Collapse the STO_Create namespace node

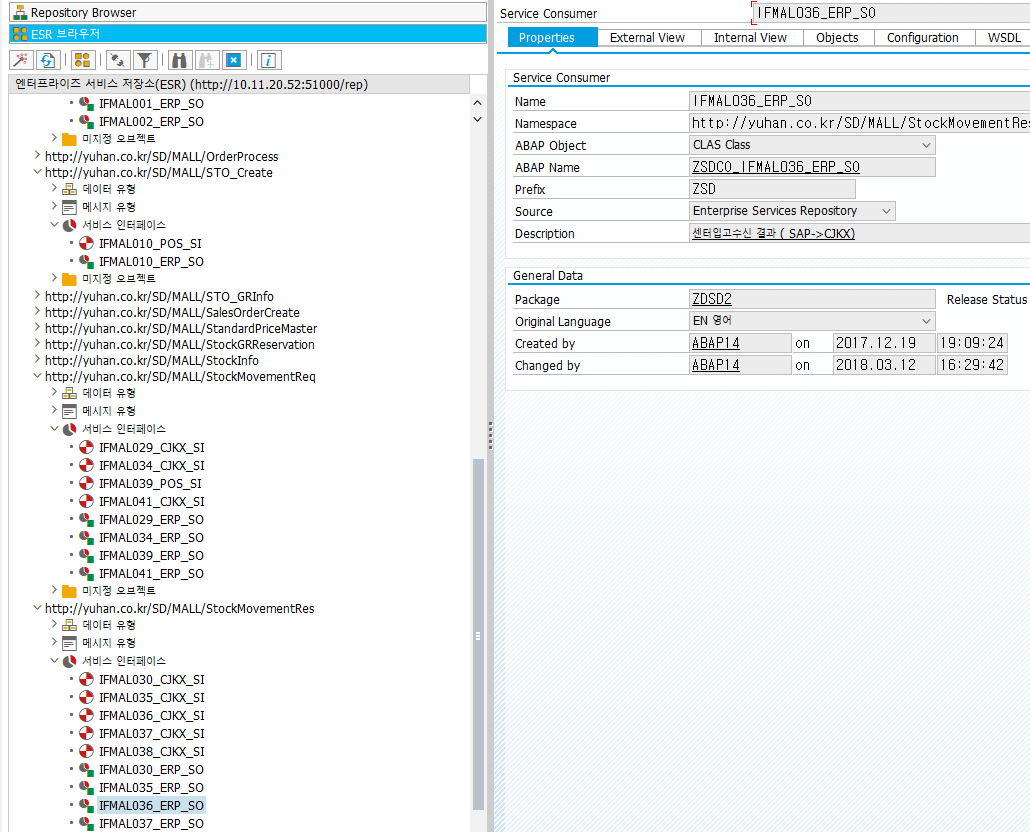point(37,172)
